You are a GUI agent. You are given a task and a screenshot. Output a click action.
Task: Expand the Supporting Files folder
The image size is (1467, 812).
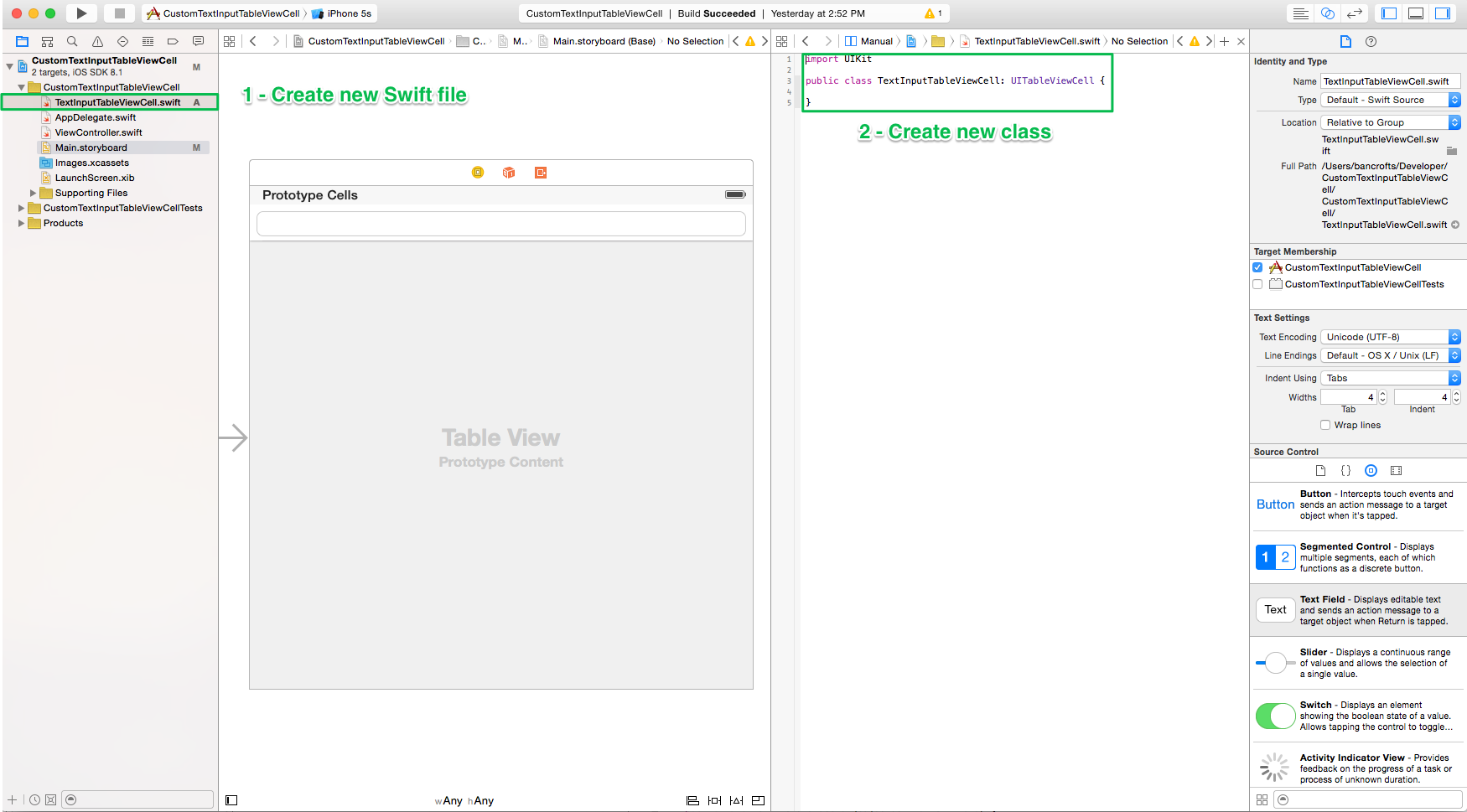click(34, 194)
